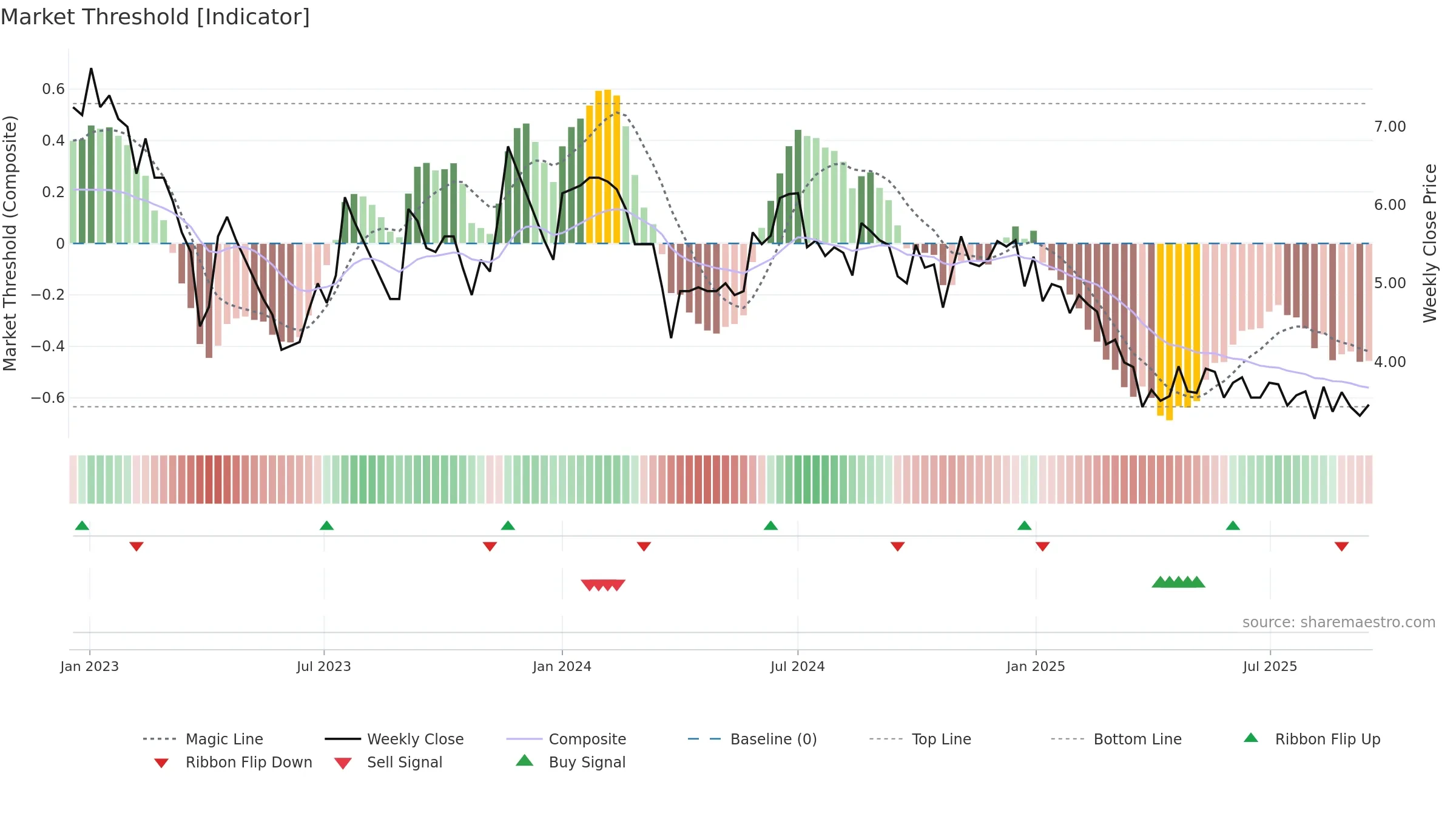Toggle the Magic Line legend entry
Screen dimensions: 1456x819
(203, 739)
